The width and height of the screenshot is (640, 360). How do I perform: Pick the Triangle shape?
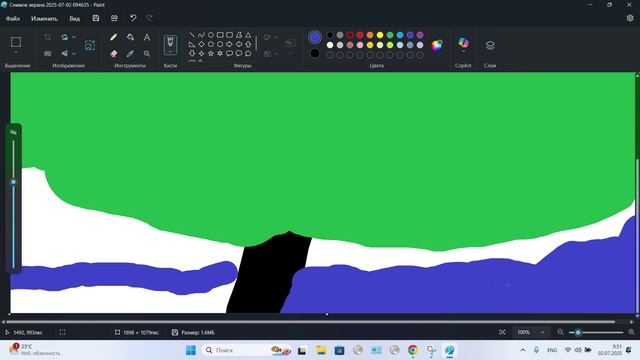(248, 35)
